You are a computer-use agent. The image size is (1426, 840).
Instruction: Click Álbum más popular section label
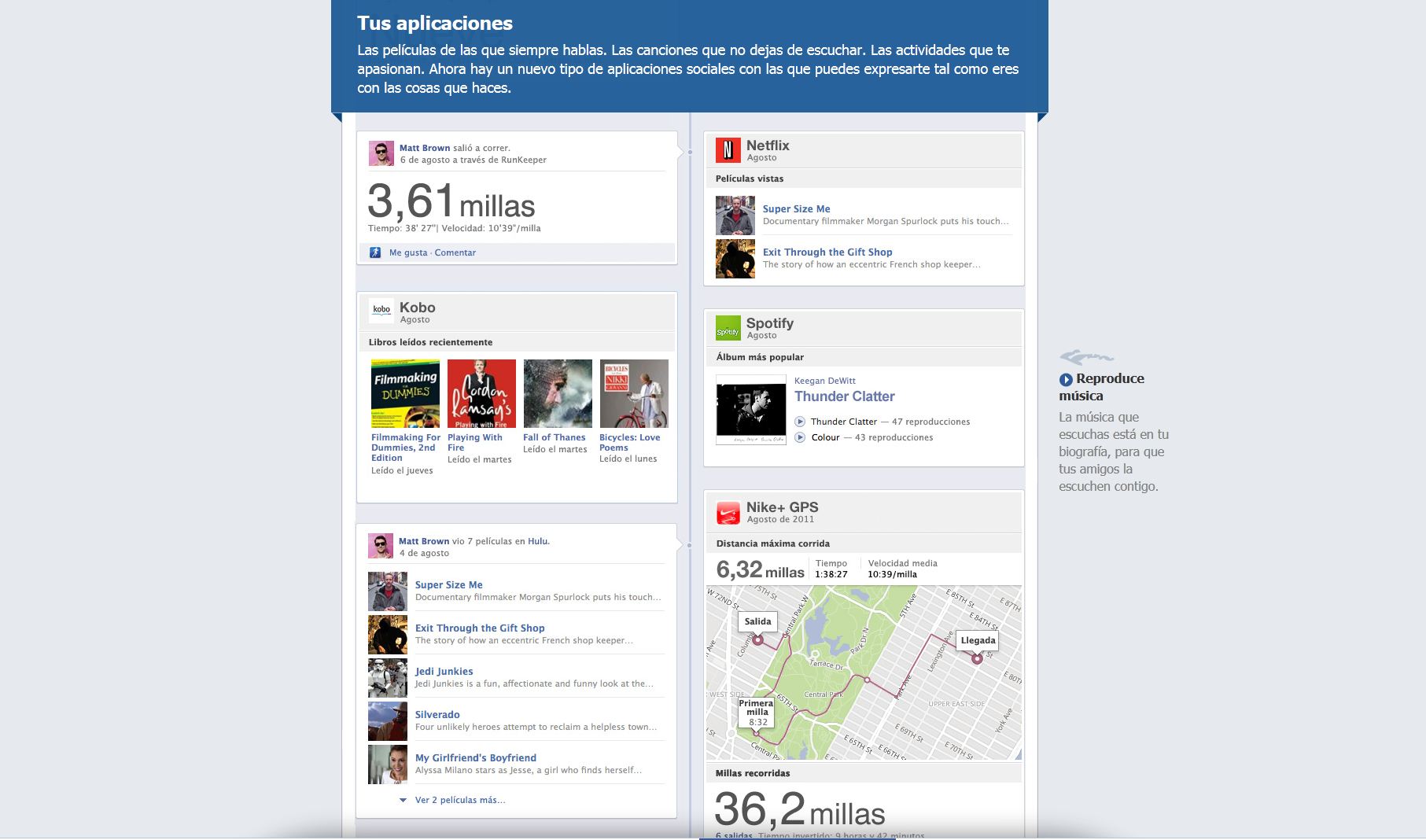760,357
